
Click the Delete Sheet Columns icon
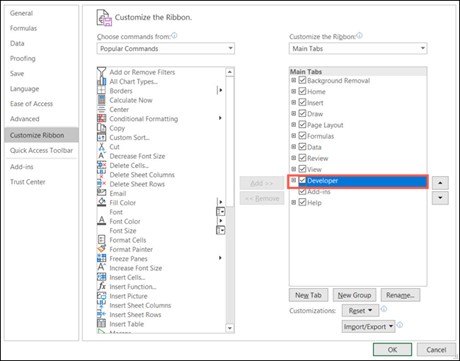click(x=101, y=174)
